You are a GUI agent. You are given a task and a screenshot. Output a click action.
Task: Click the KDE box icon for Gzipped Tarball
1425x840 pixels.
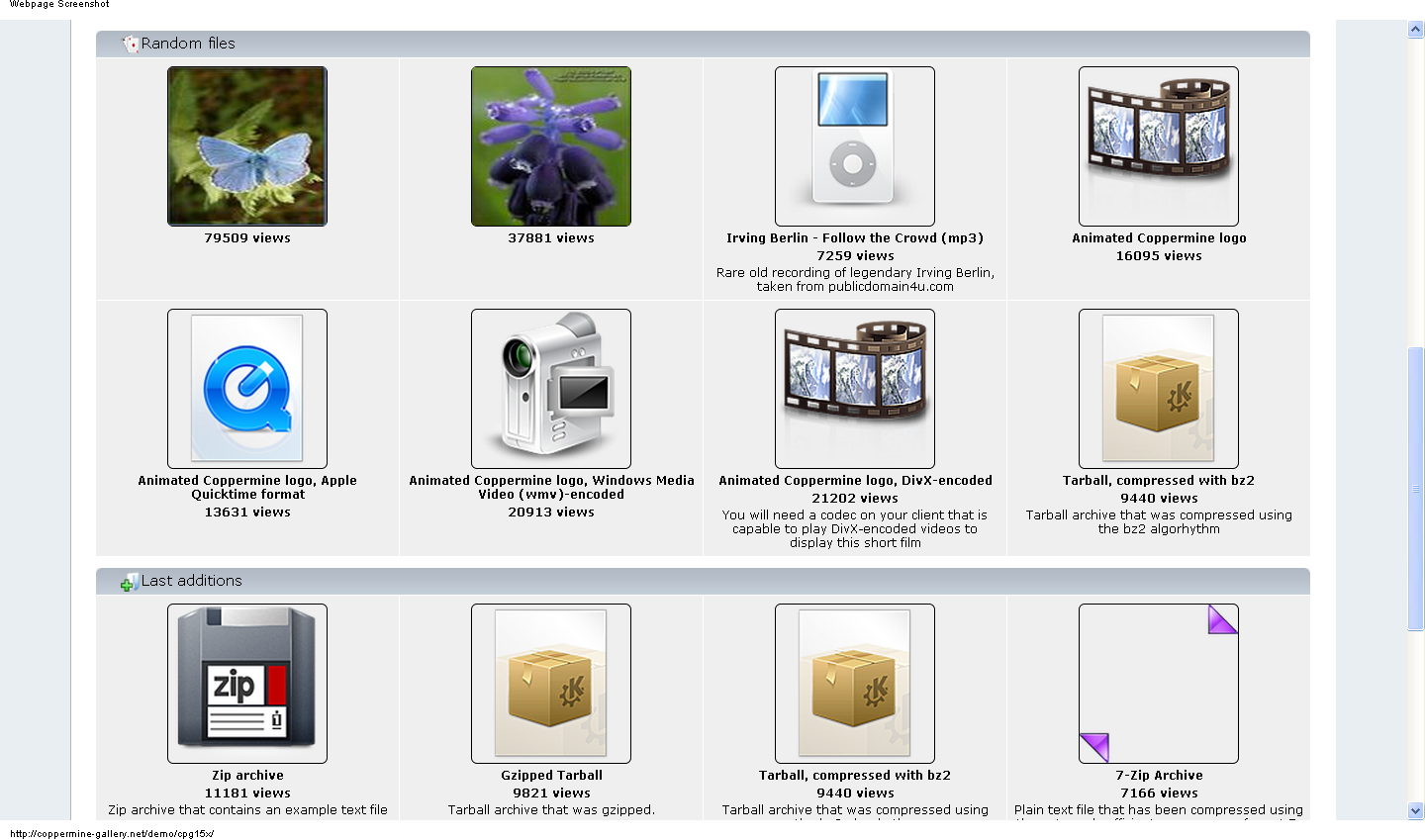550,684
